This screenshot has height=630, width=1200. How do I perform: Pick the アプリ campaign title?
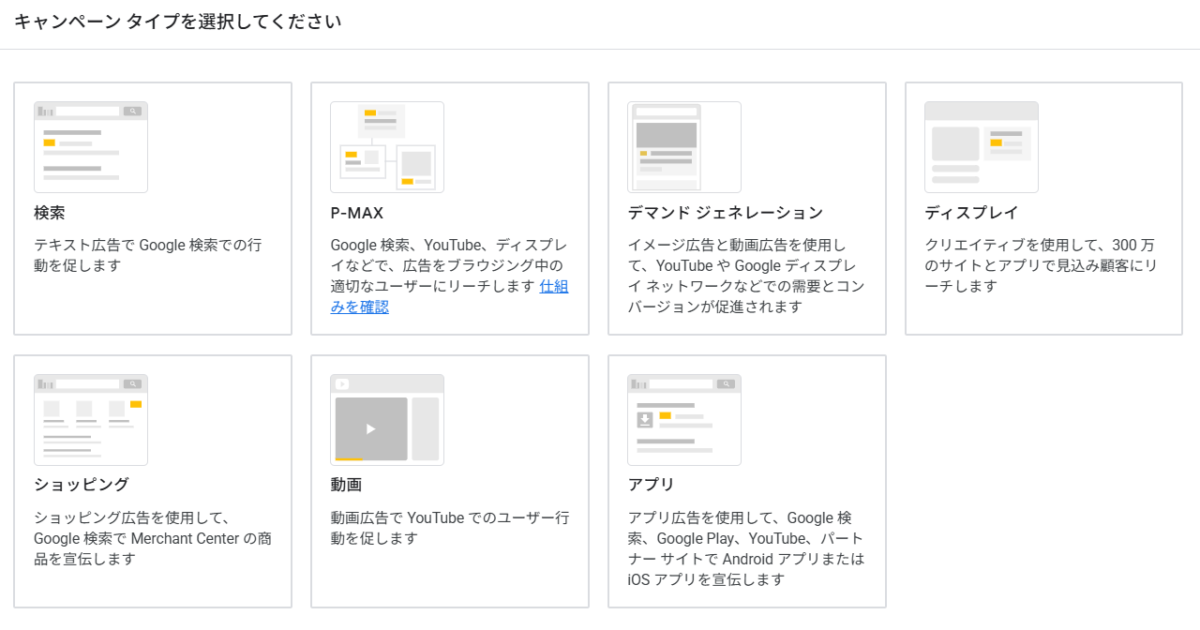[651, 485]
